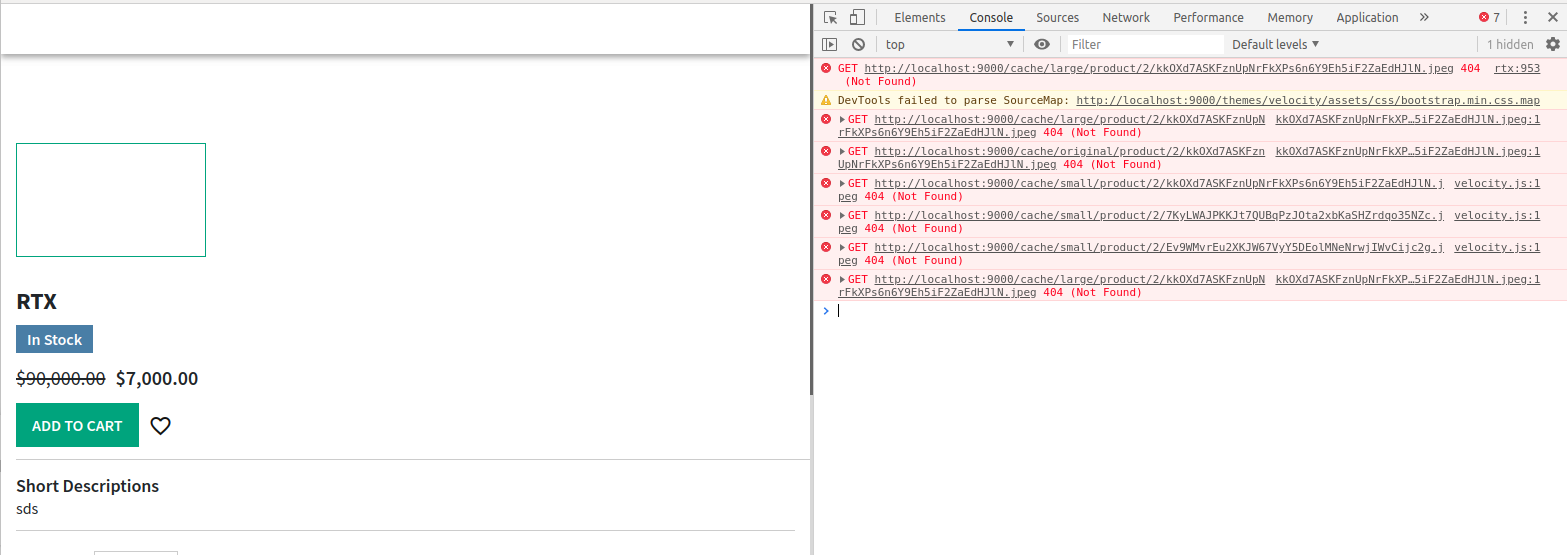This screenshot has width=1567, height=555.
Task: Open console settings gear icon
Action: tap(1553, 44)
